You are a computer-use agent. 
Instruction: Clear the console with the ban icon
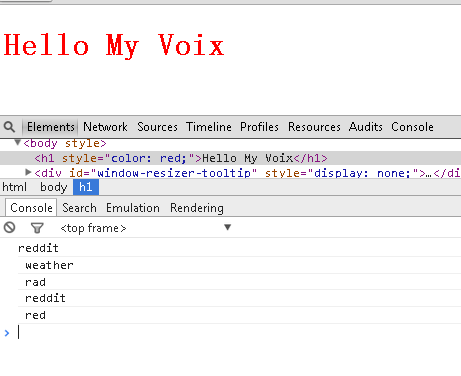coord(9,228)
